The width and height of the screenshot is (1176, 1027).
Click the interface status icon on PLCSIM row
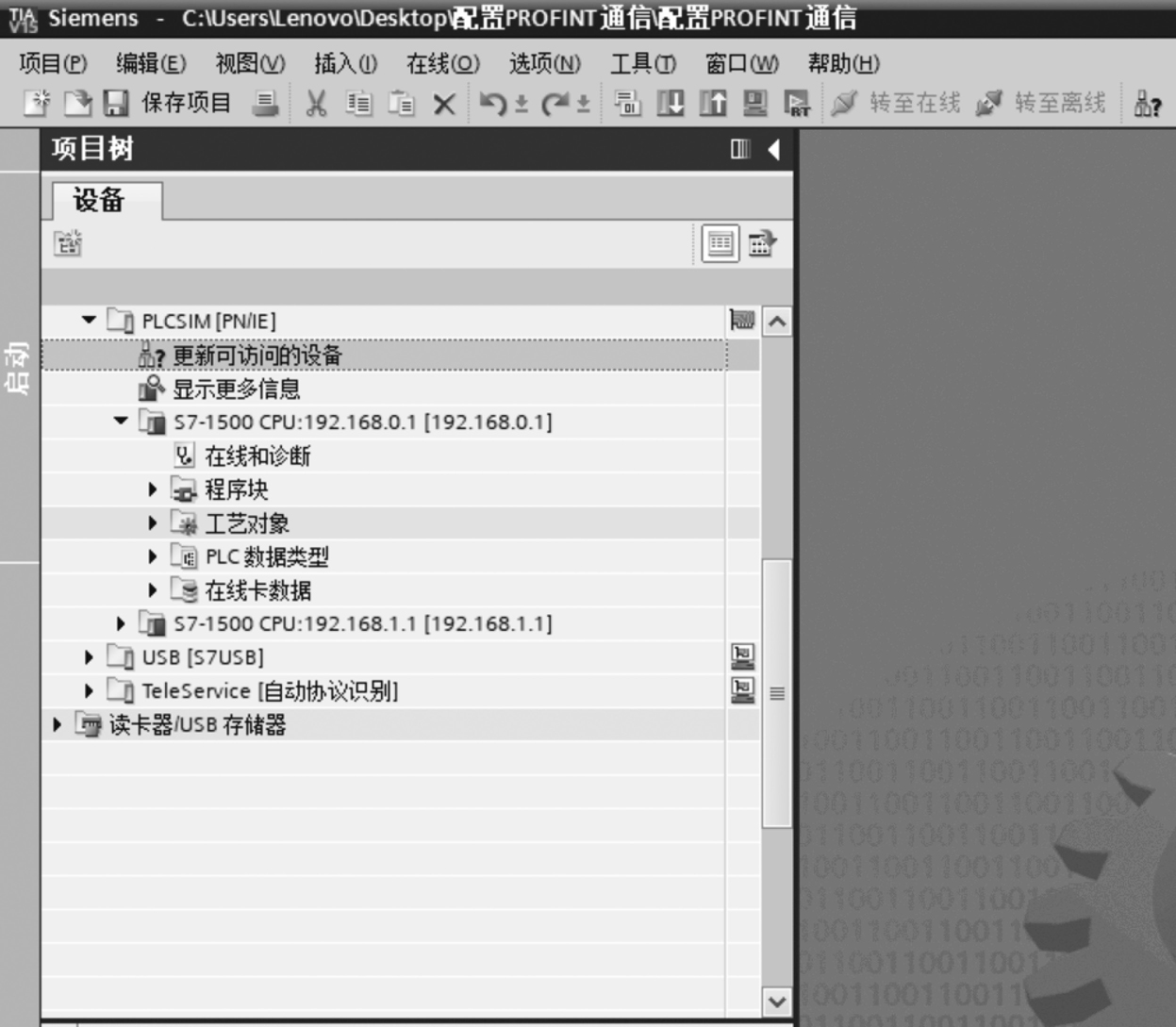(742, 321)
